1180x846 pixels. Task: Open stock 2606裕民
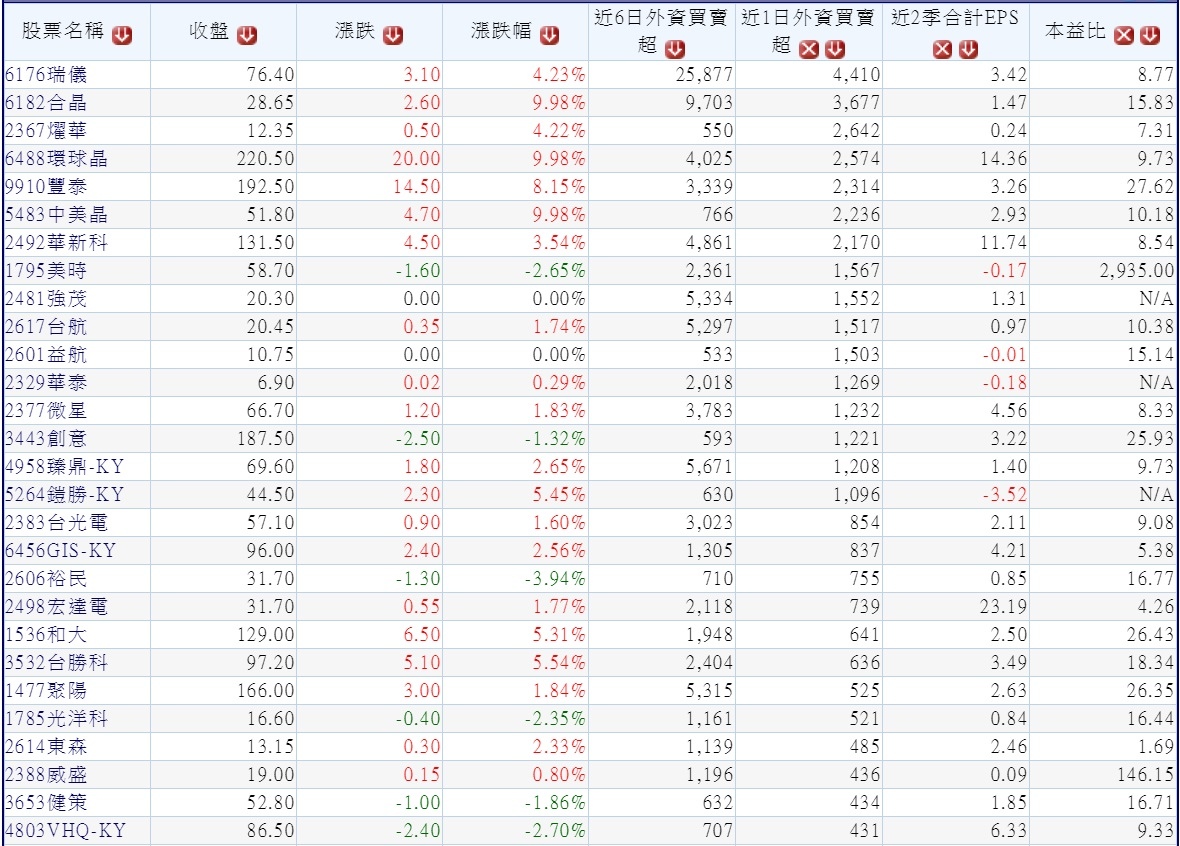coord(46,579)
